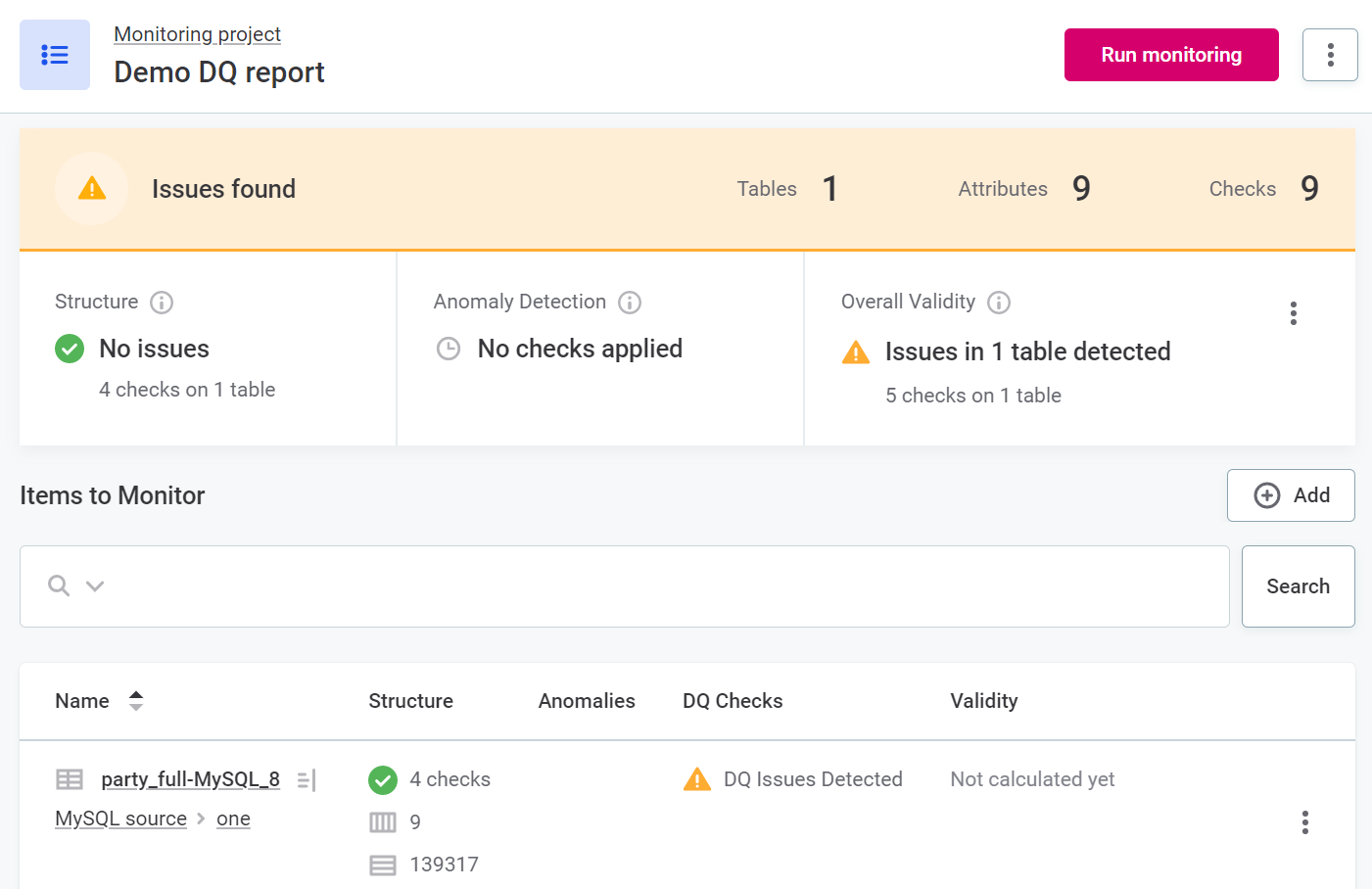Click the Search button
This screenshot has height=889, width=1372.
(1299, 586)
